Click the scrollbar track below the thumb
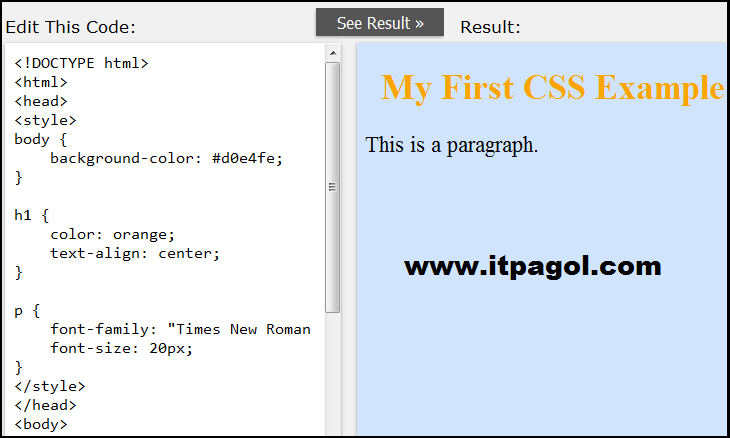 (333, 373)
